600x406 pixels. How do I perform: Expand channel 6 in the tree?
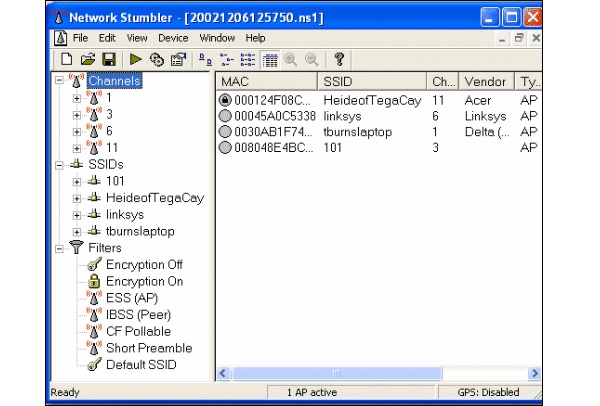[77, 132]
